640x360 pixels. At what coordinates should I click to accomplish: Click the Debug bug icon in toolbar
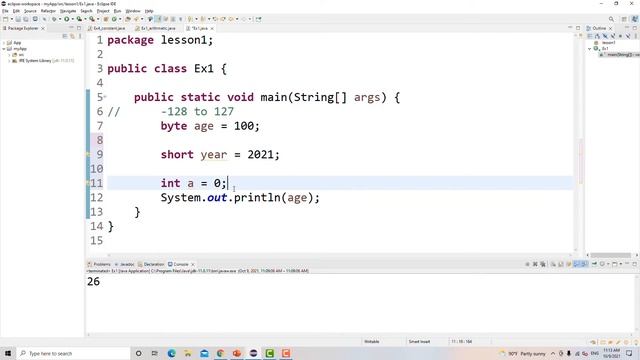click(53, 19)
